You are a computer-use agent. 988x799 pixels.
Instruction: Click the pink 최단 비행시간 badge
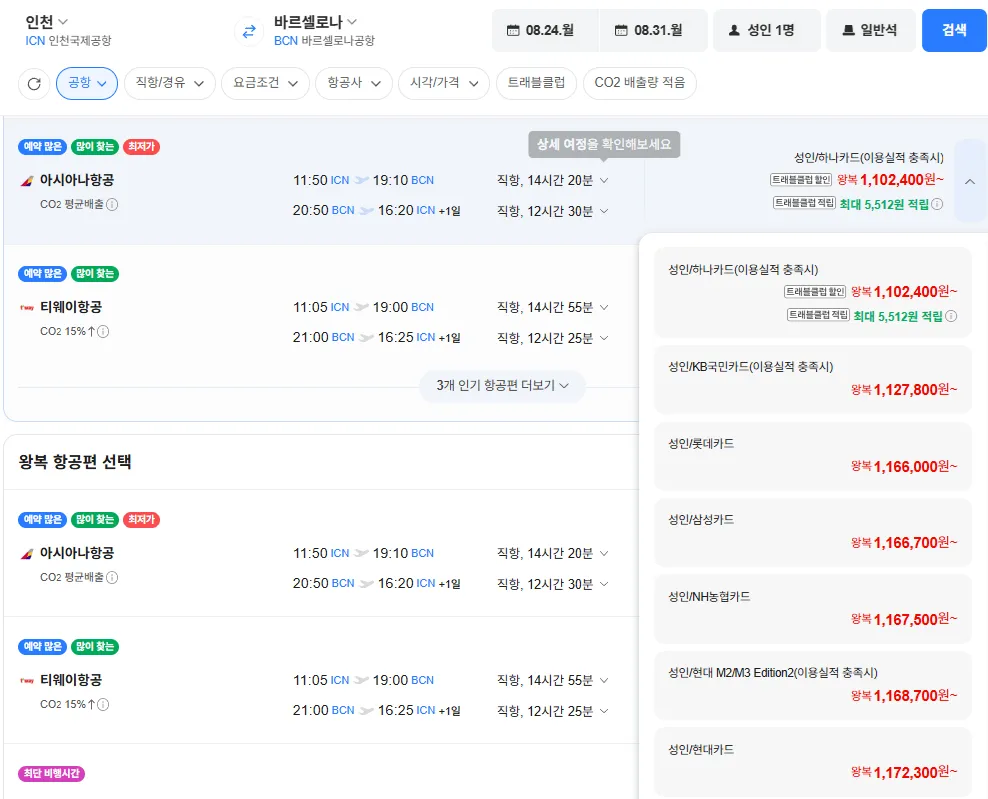(x=51, y=773)
